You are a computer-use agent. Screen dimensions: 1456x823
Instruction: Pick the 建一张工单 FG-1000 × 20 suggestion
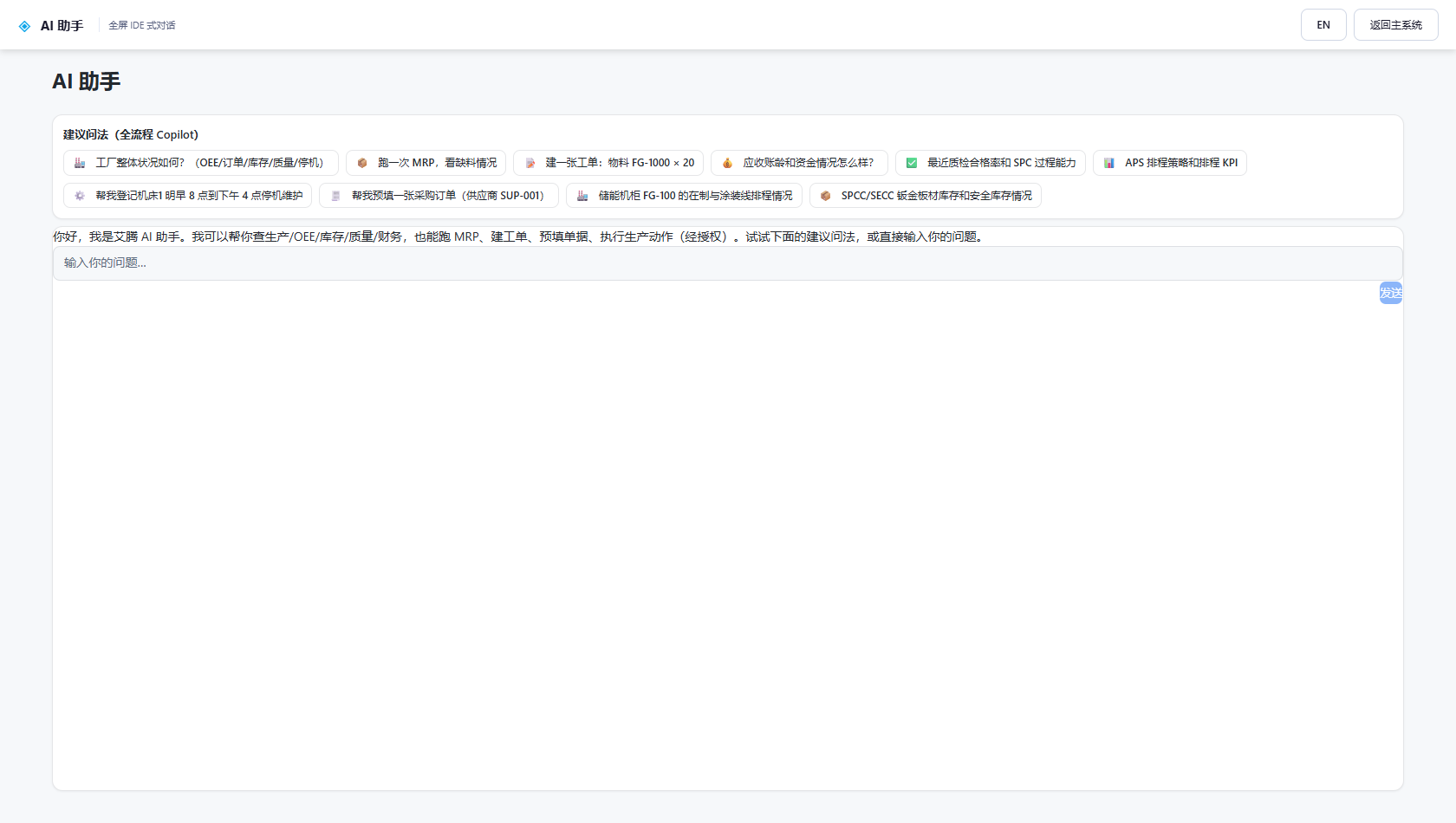pos(608,163)
